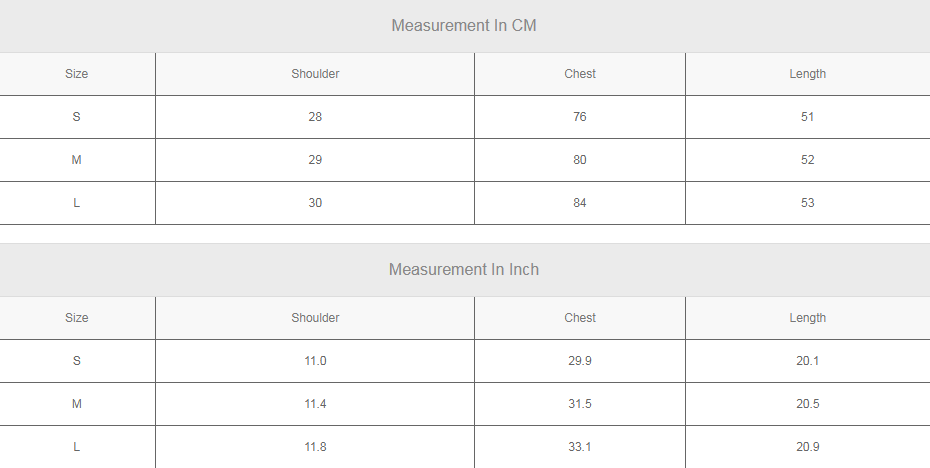Viewport: 930px width, 468px height.
Task: Click chest value 31.5 inches
Action: click(579, 403)
